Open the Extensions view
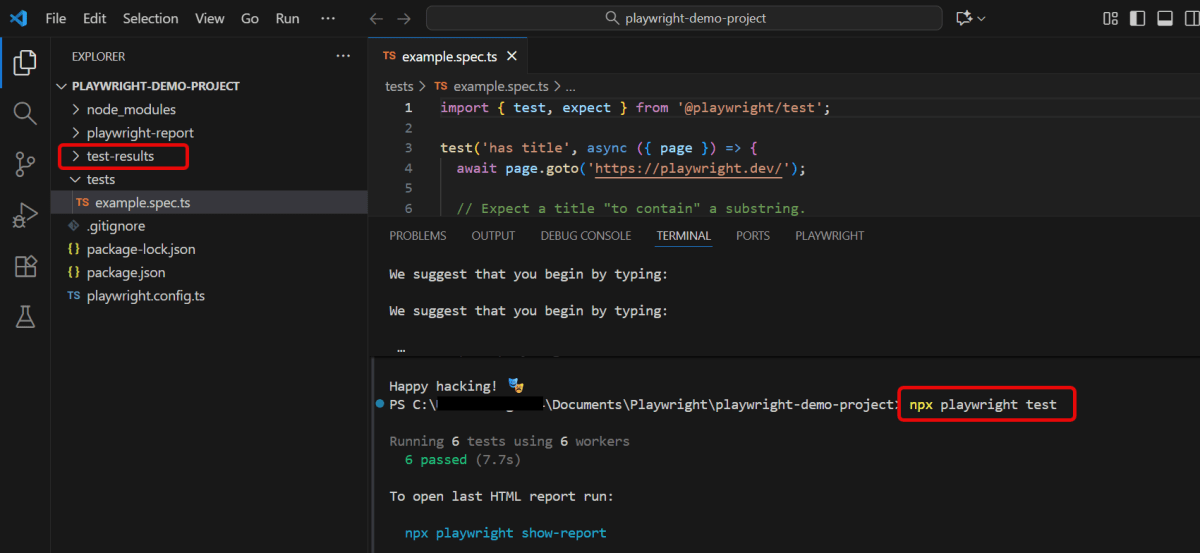The width and height of the screenshot is (1200, 553). [x=25, y=266]
